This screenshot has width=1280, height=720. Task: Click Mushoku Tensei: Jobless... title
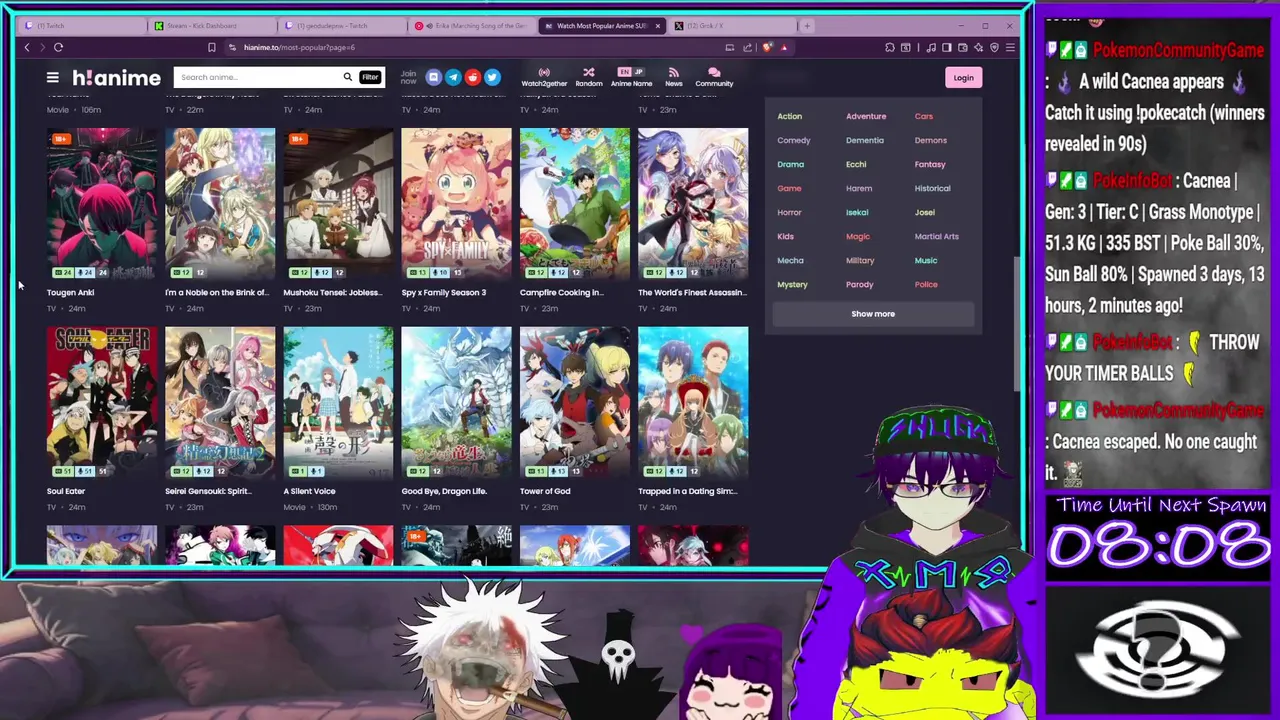coord(333,293)
